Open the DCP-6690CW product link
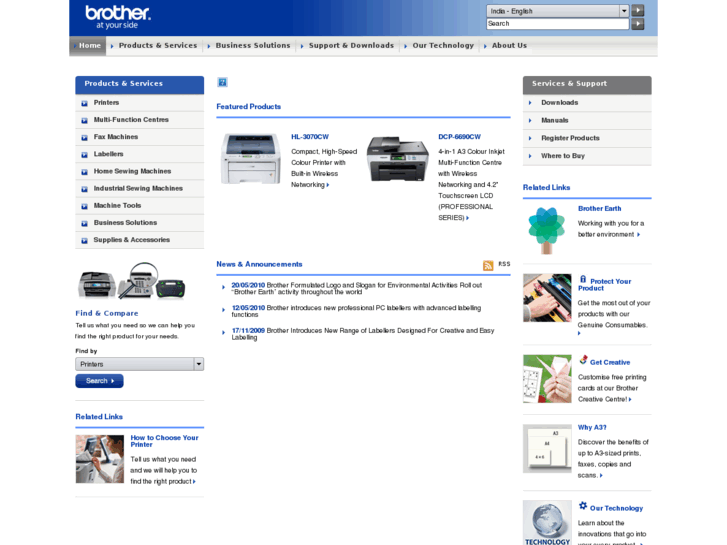 click(459, 137)
